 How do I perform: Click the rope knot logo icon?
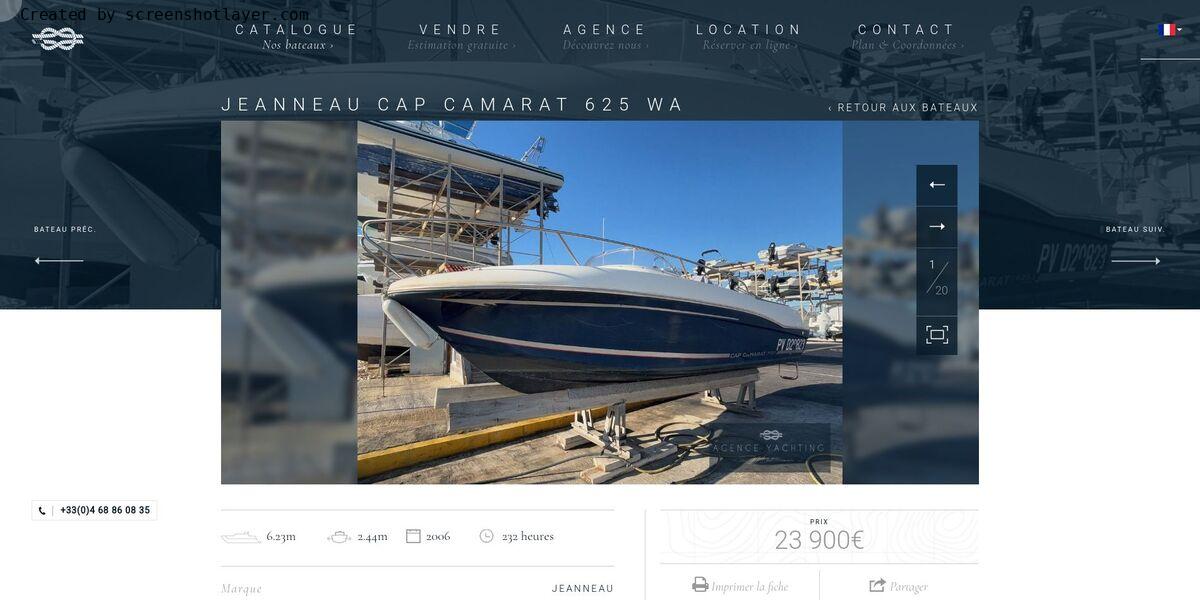tap(58, 39)
